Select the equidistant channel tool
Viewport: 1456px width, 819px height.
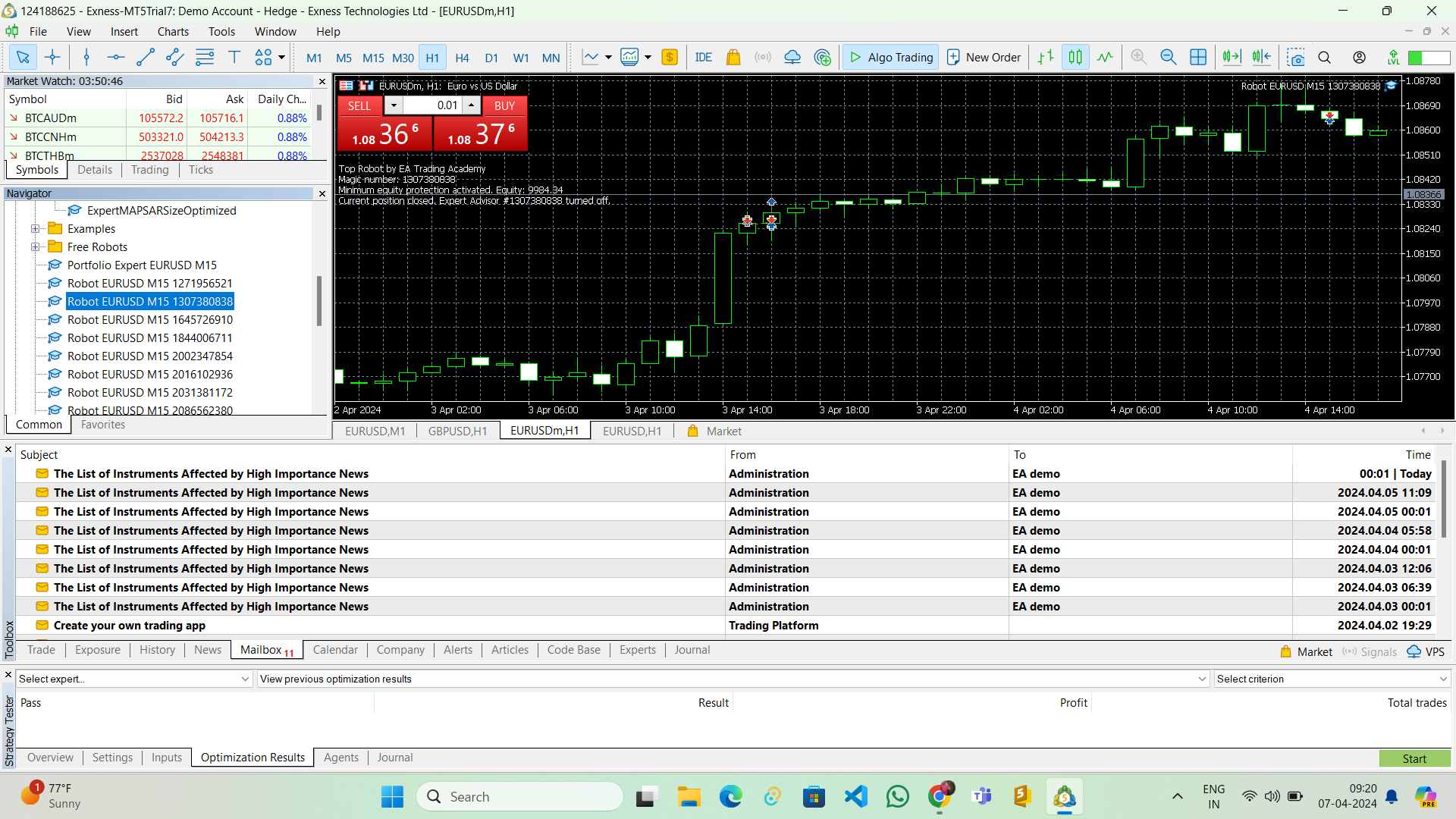pos(175,57)
